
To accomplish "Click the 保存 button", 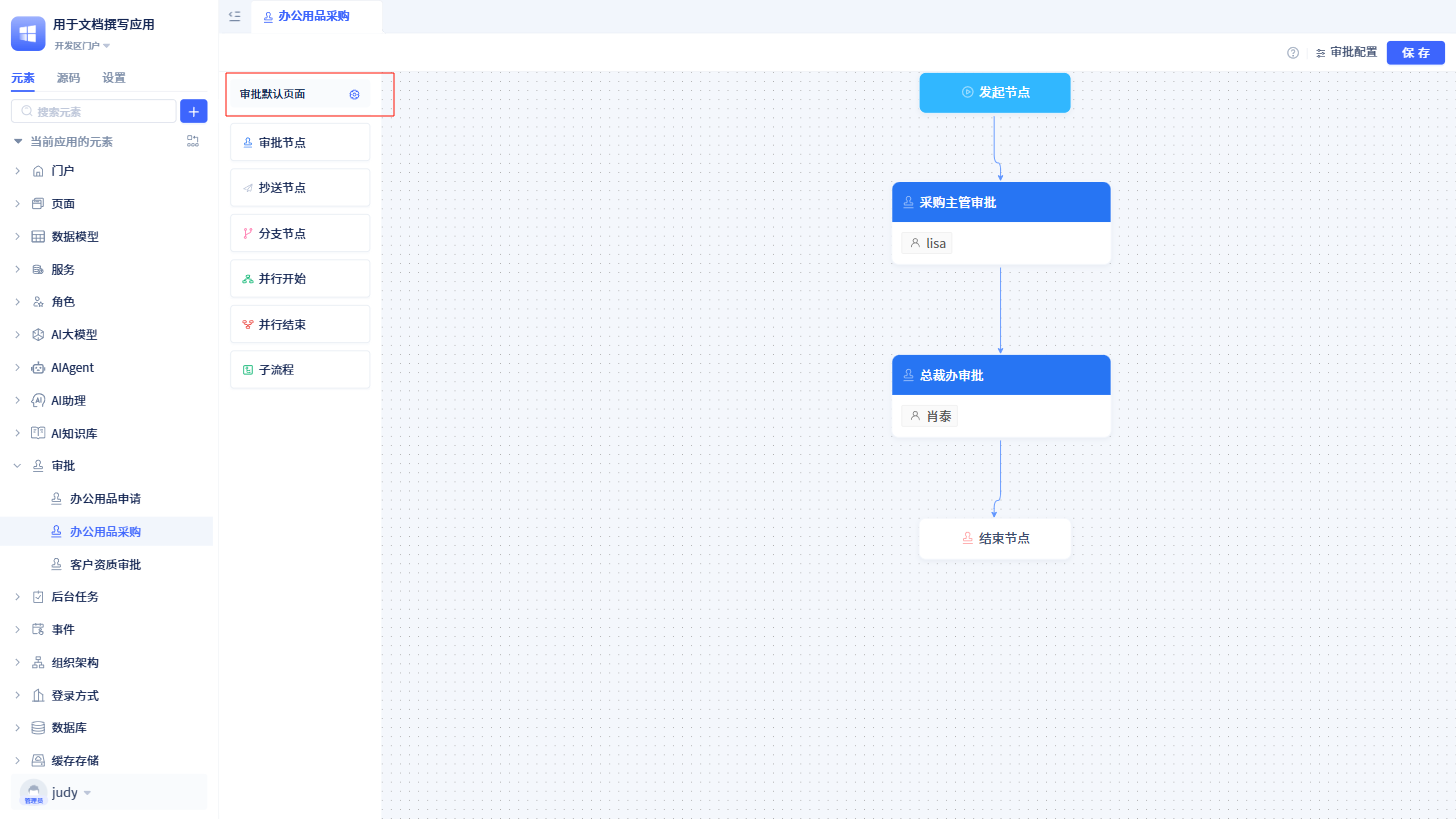I will tap(1415, 53).
